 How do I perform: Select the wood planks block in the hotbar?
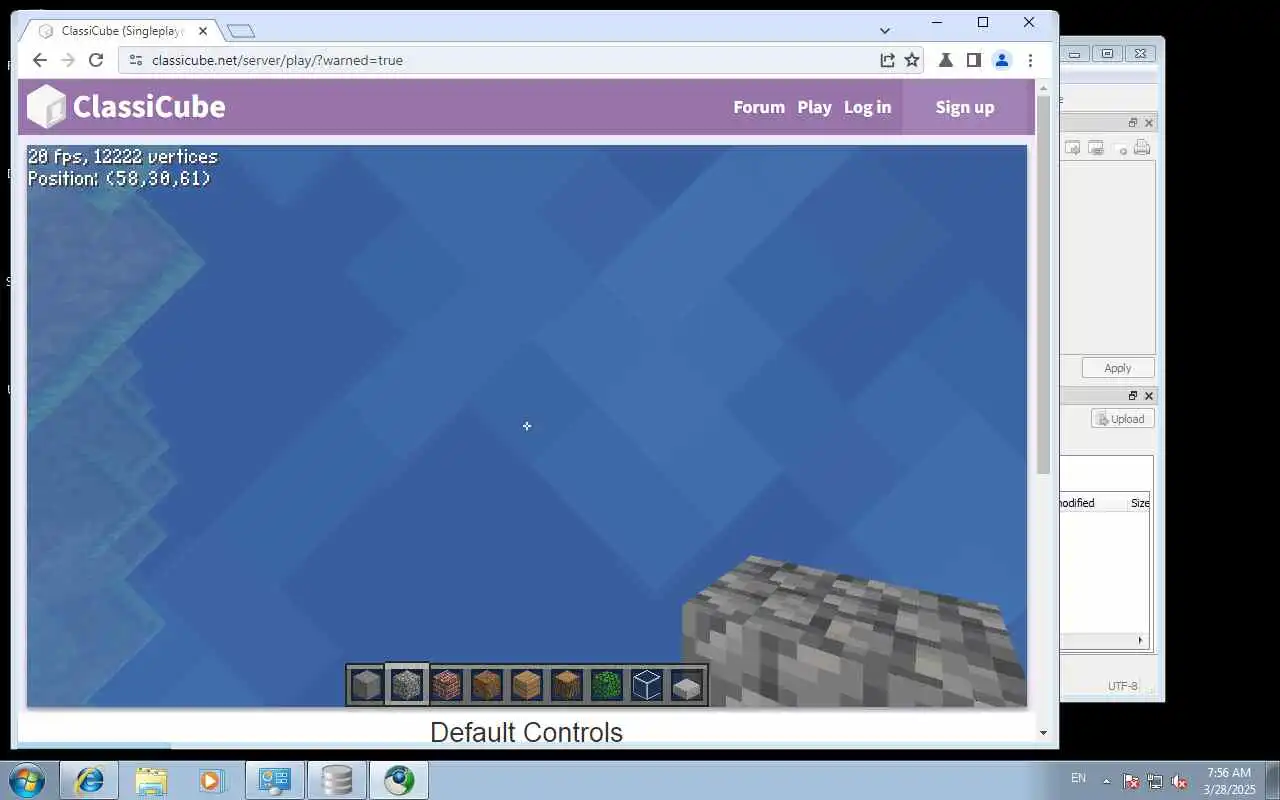point(527,685)
